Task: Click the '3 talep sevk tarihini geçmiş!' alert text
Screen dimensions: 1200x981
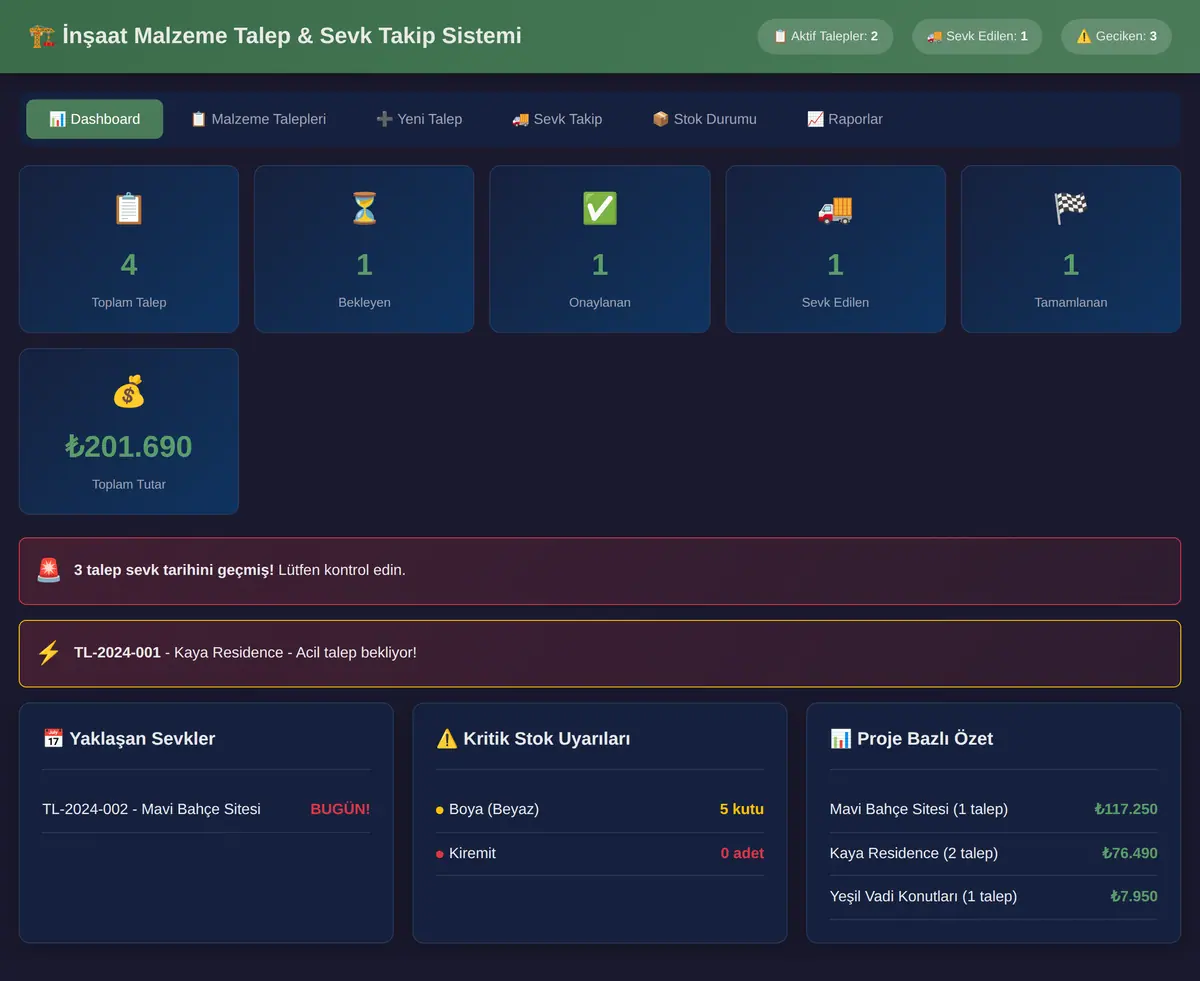Action: 174,570
